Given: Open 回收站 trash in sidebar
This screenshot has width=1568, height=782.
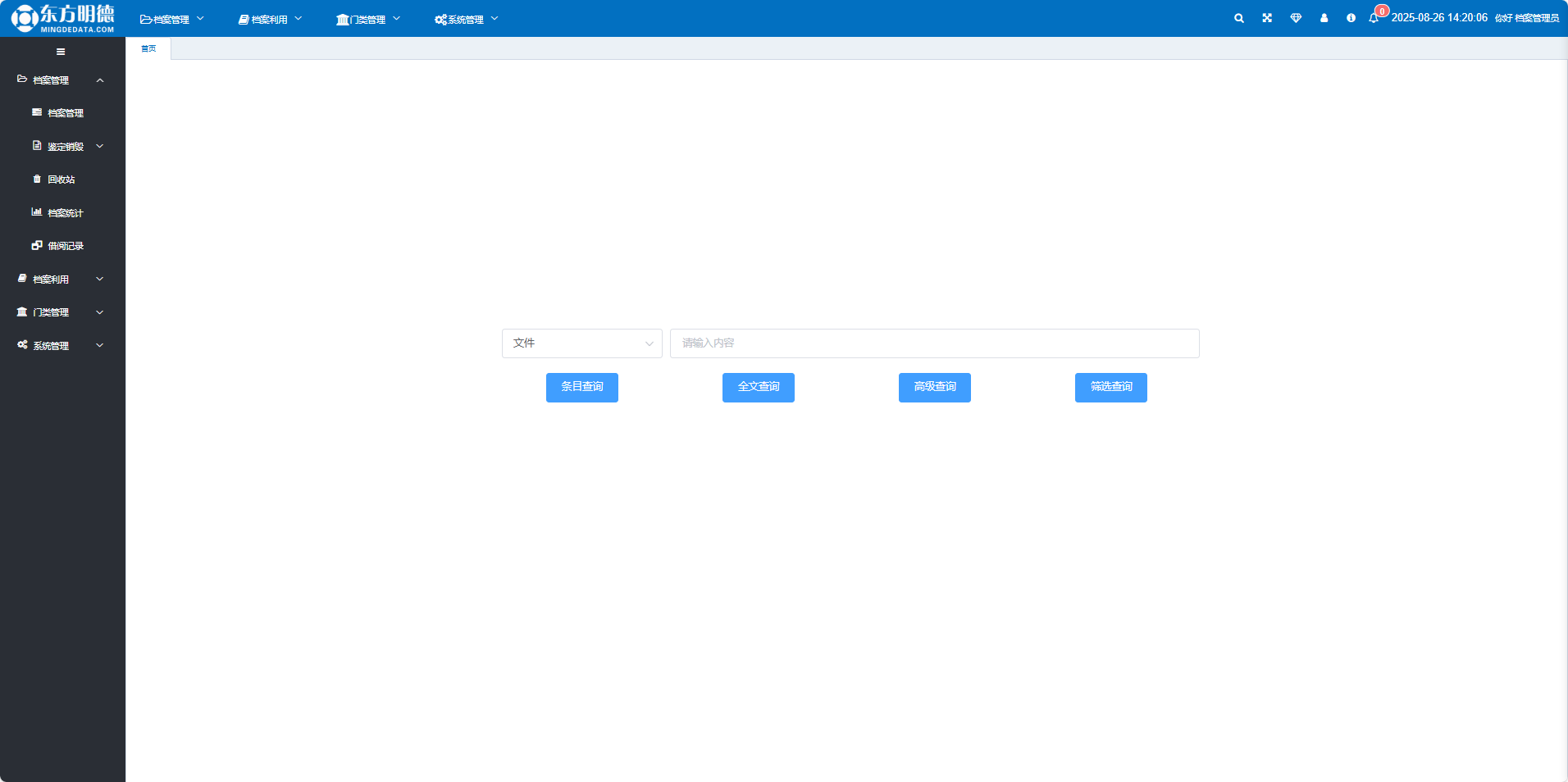Looking at the screenshot, I should [61, 180].
